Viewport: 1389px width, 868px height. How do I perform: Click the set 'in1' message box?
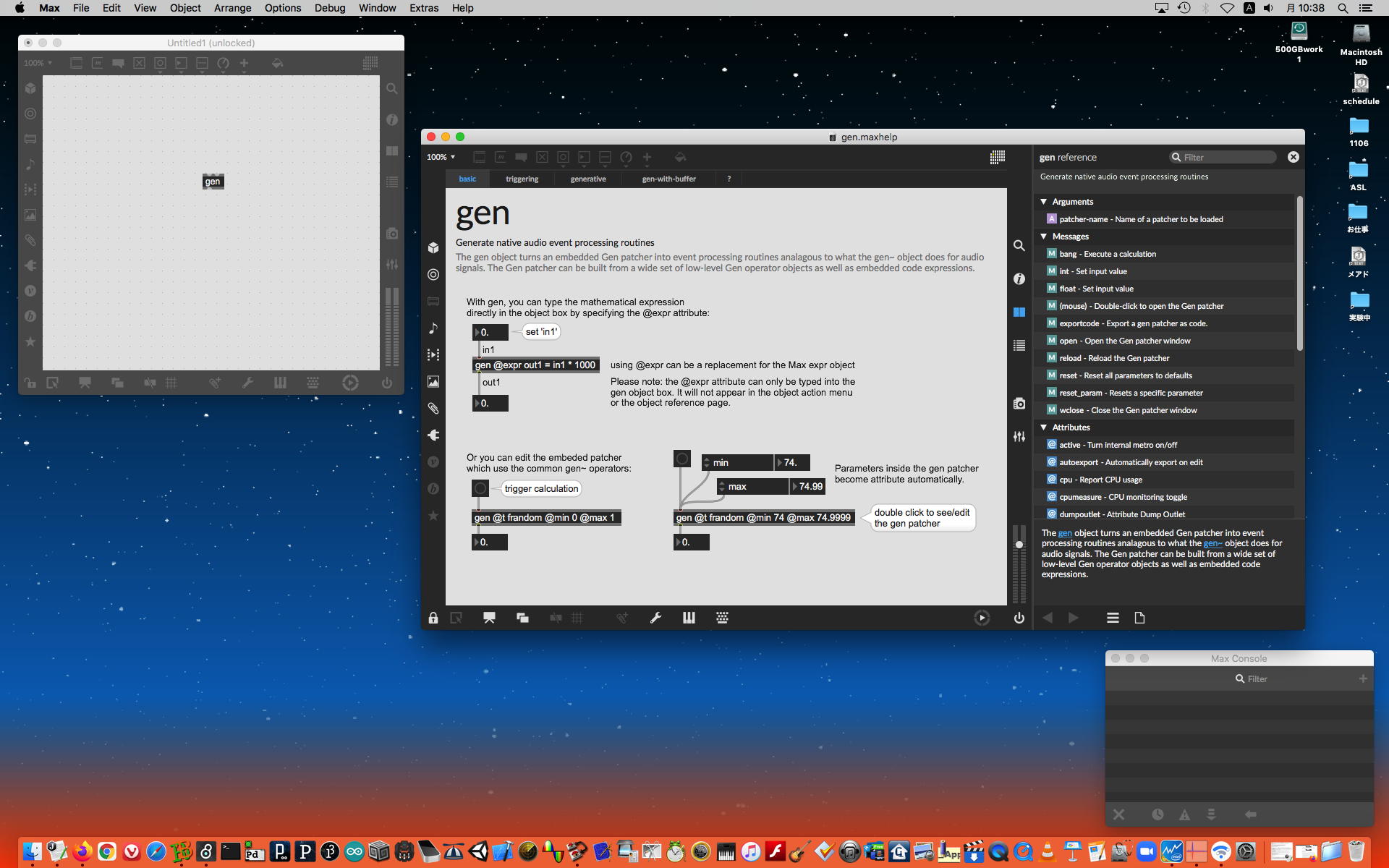pyautogui.click(x=540, y=332)
